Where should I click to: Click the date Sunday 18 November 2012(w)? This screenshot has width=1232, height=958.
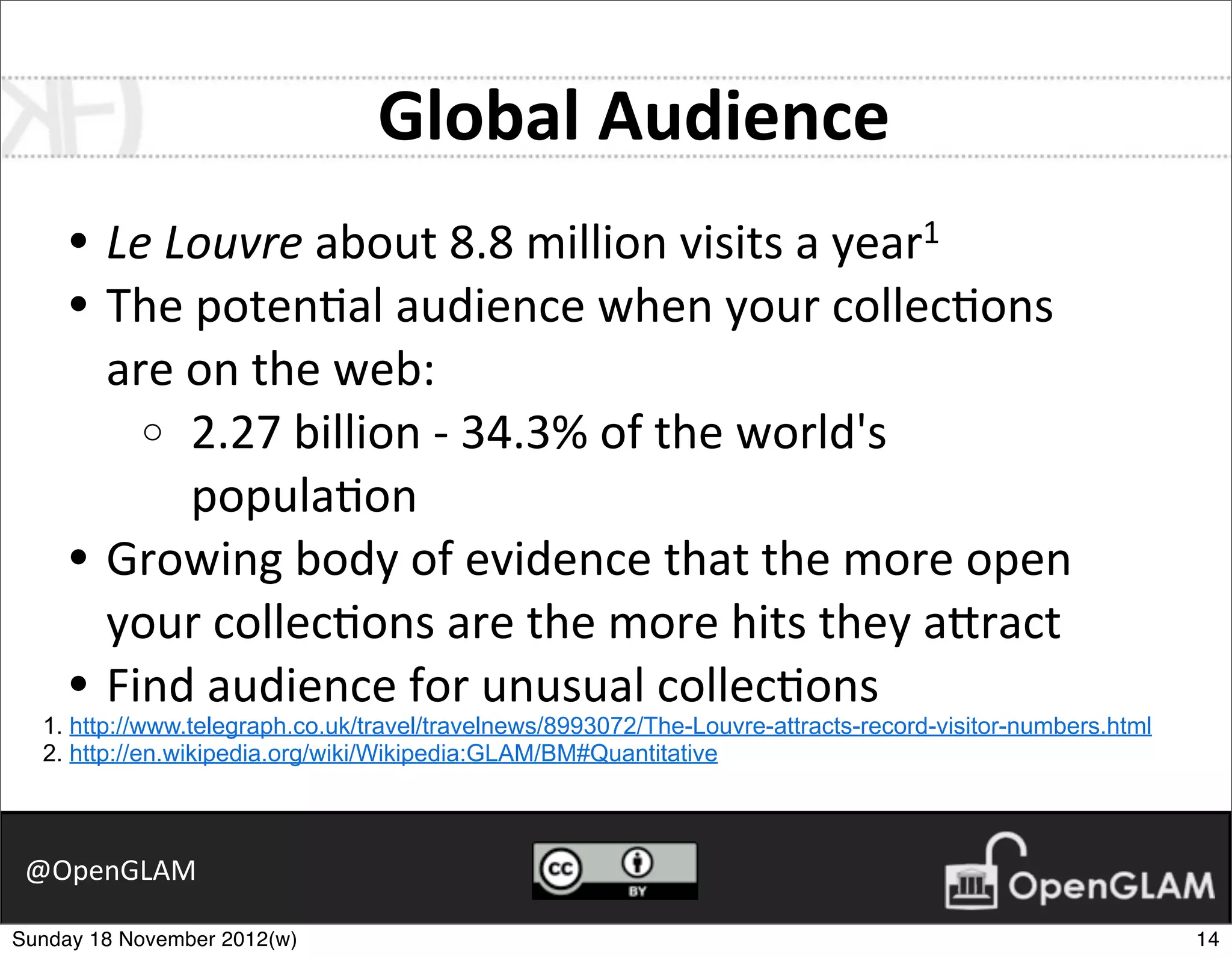(x=155, y=939)
